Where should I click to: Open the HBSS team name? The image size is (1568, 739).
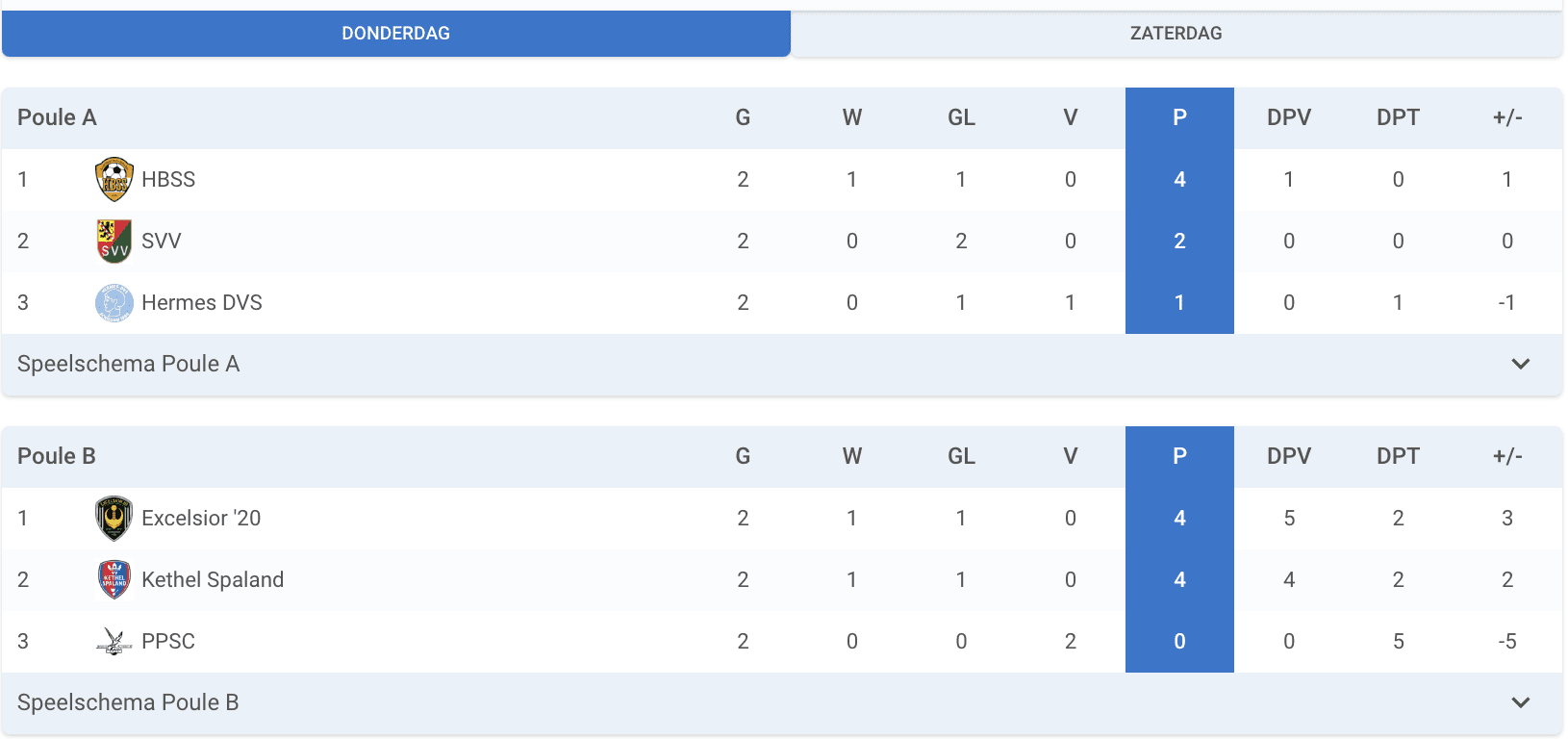point(168,180)
